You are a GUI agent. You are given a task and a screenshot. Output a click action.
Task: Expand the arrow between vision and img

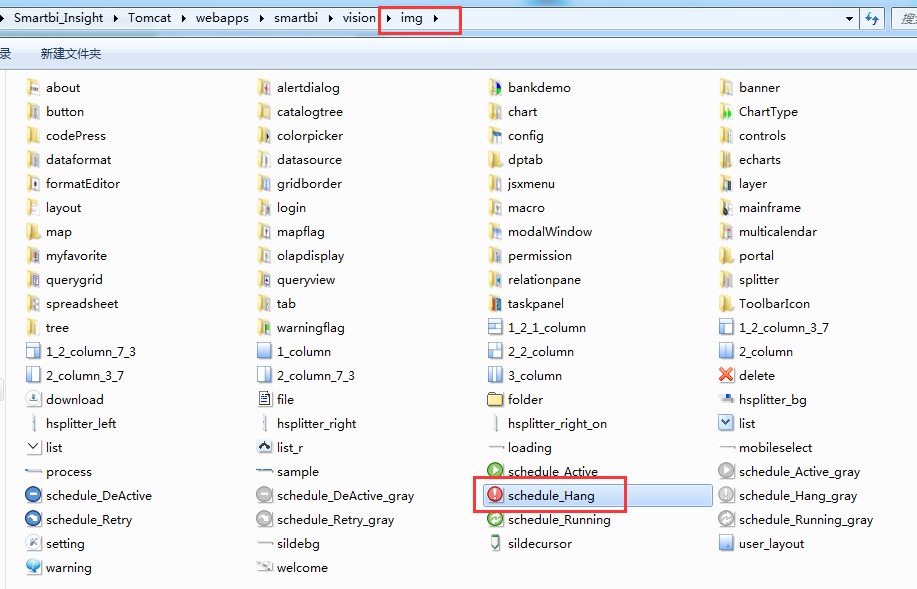388,18
